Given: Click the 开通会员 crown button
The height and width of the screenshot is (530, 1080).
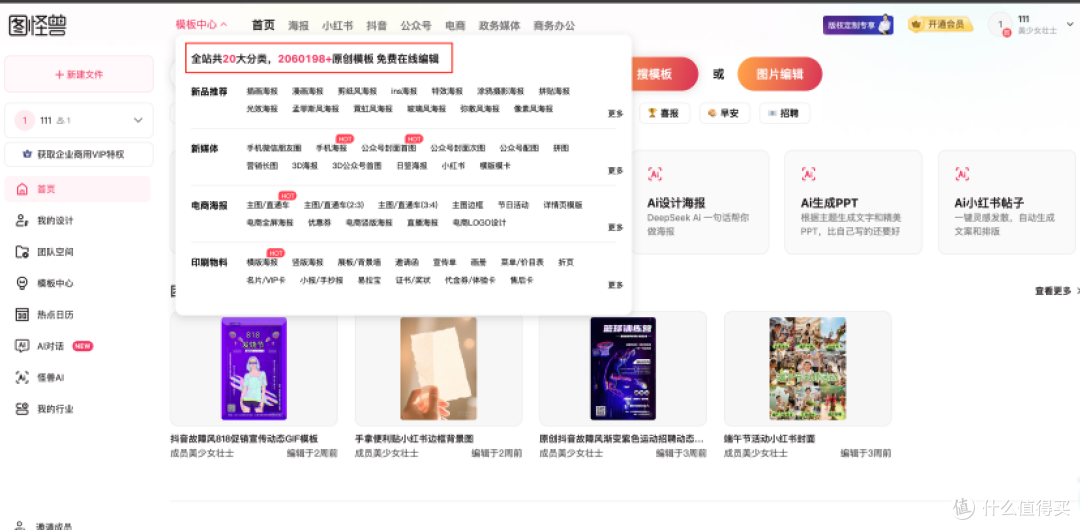Looking at the screenshot, I should tap(940, 25).
